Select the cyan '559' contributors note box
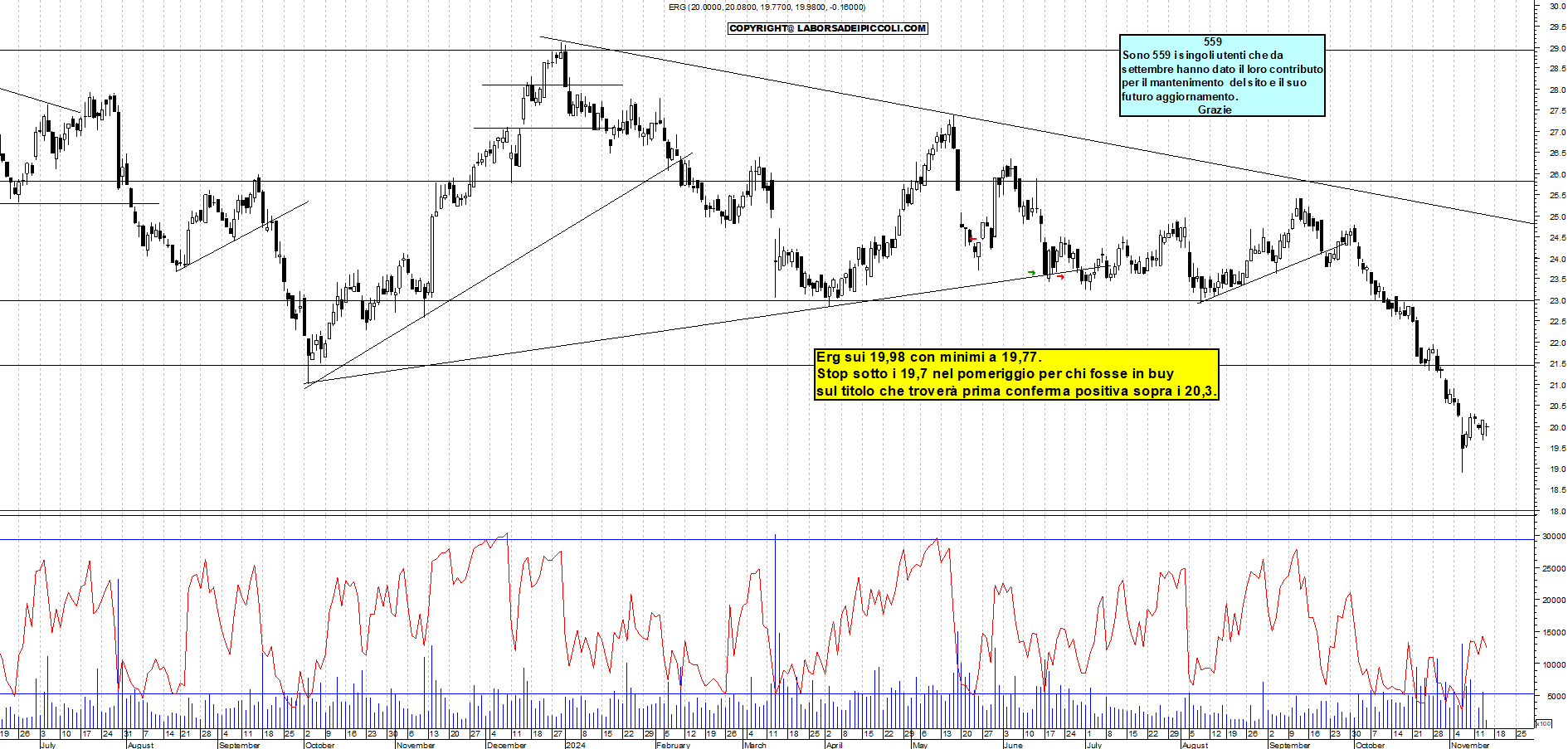This screenshot has height=749, width=1568. 1222,75
